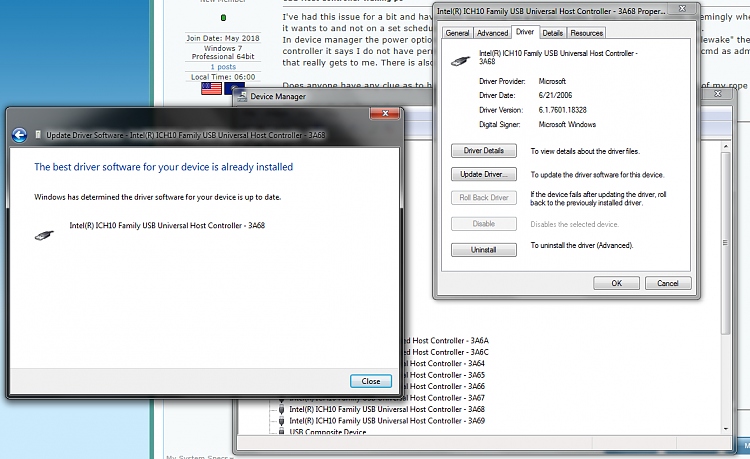The height and width of the screenshot is (459, 750).
Task: Click the small device icon in Update Driver title
Action: 38,135
